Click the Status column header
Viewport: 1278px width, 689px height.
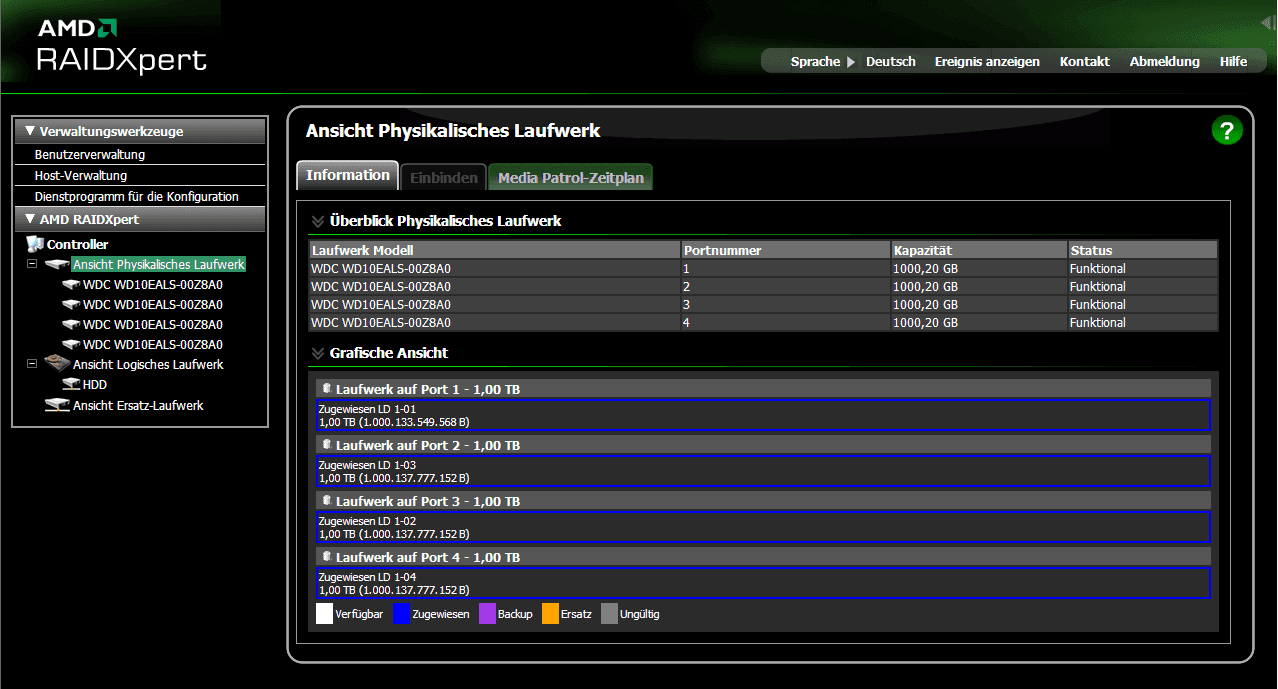pos(1143,250)
